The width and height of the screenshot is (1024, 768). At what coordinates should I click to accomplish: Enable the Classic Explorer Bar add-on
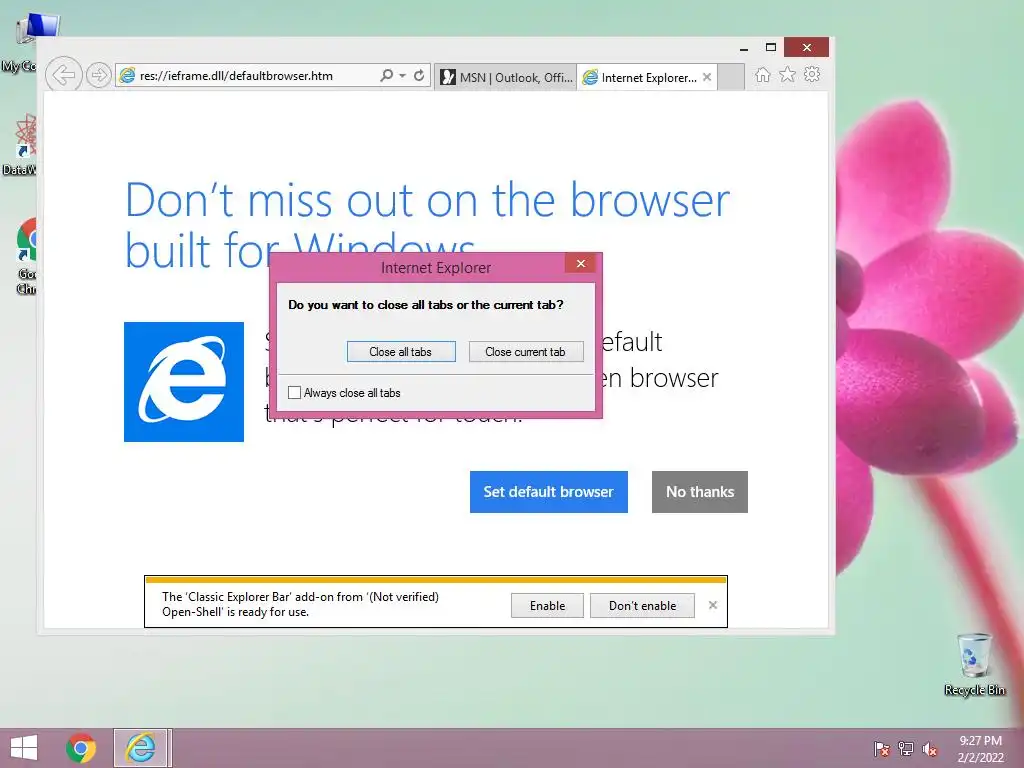547,605
